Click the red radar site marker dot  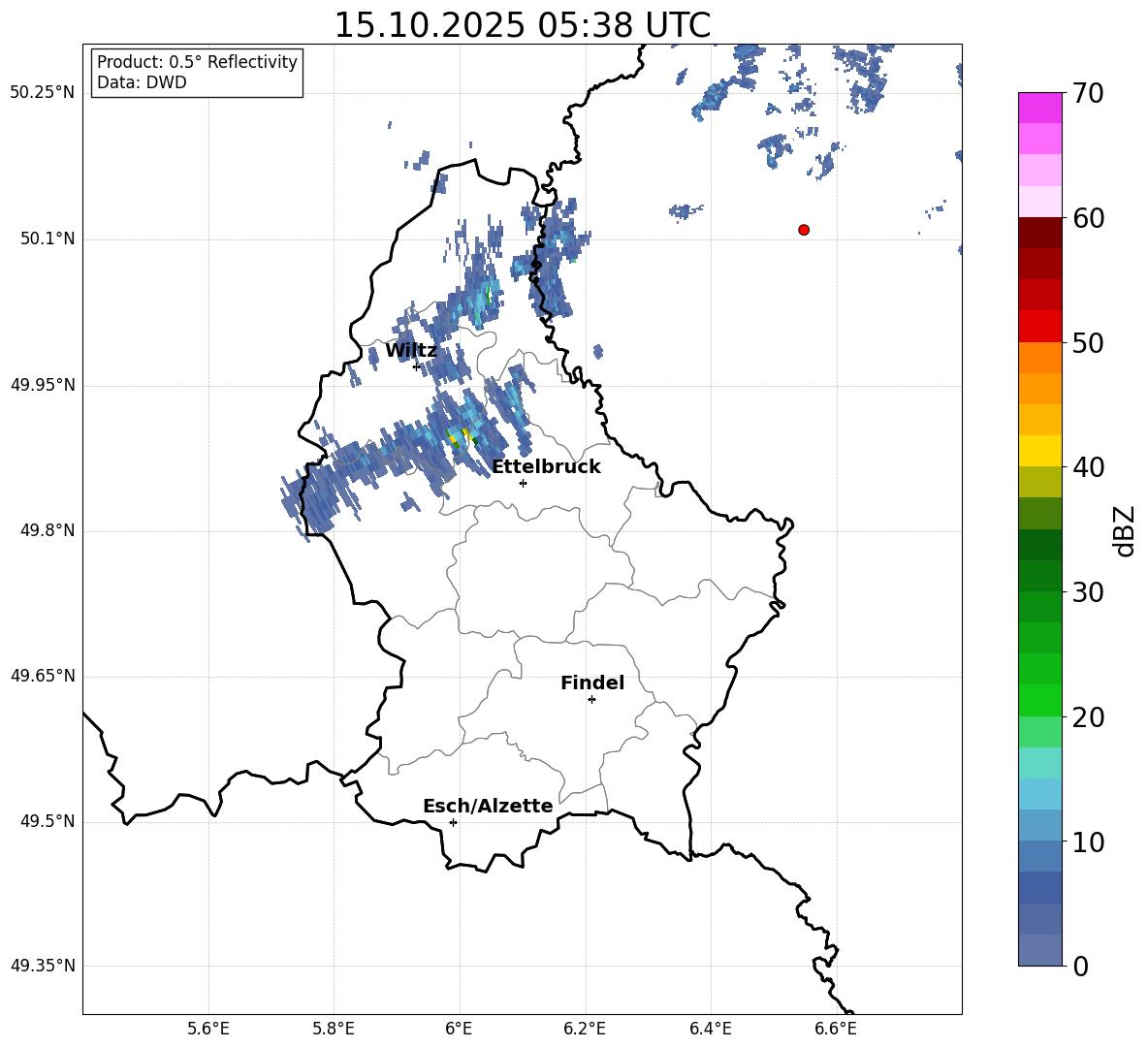pyautogui.click(x=804, y=230)
